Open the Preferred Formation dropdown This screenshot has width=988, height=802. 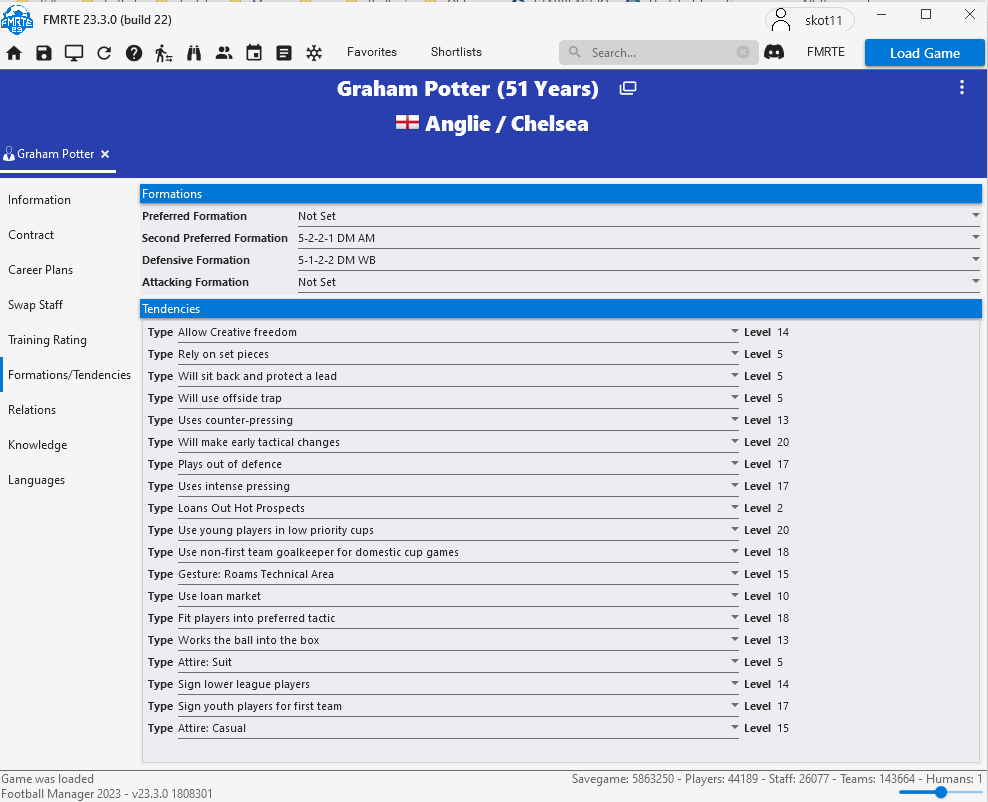[x=974, y=216]
